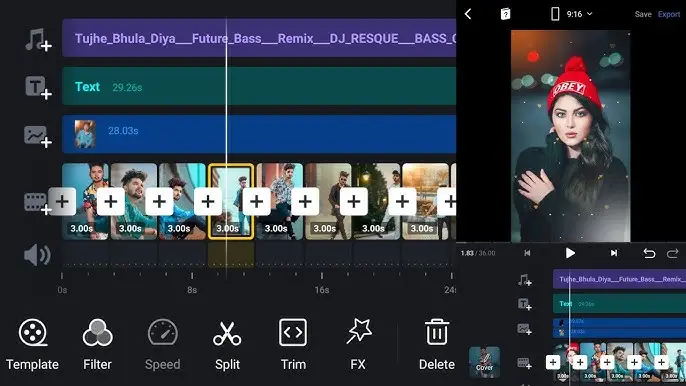Select the small music track in phone view

[620, 279]
